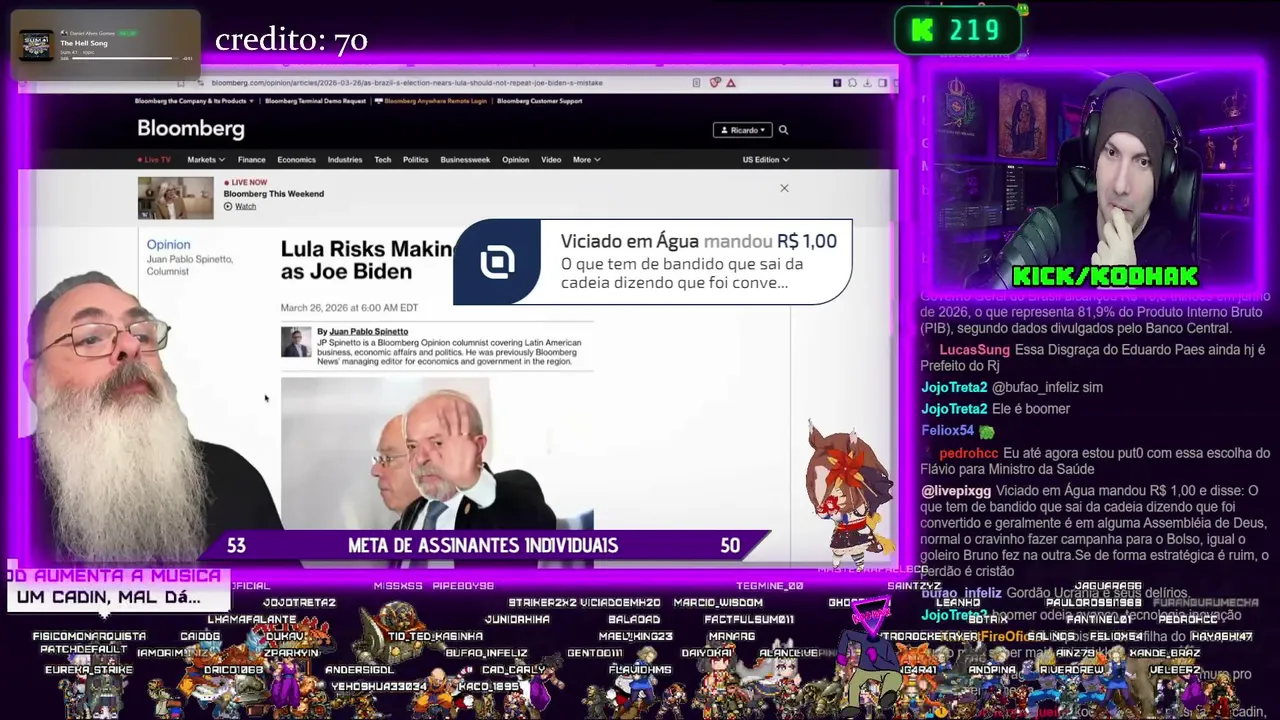Expand the More menu in Bloomberg nav
This screenshot has height=720, width=1280.
586,160
